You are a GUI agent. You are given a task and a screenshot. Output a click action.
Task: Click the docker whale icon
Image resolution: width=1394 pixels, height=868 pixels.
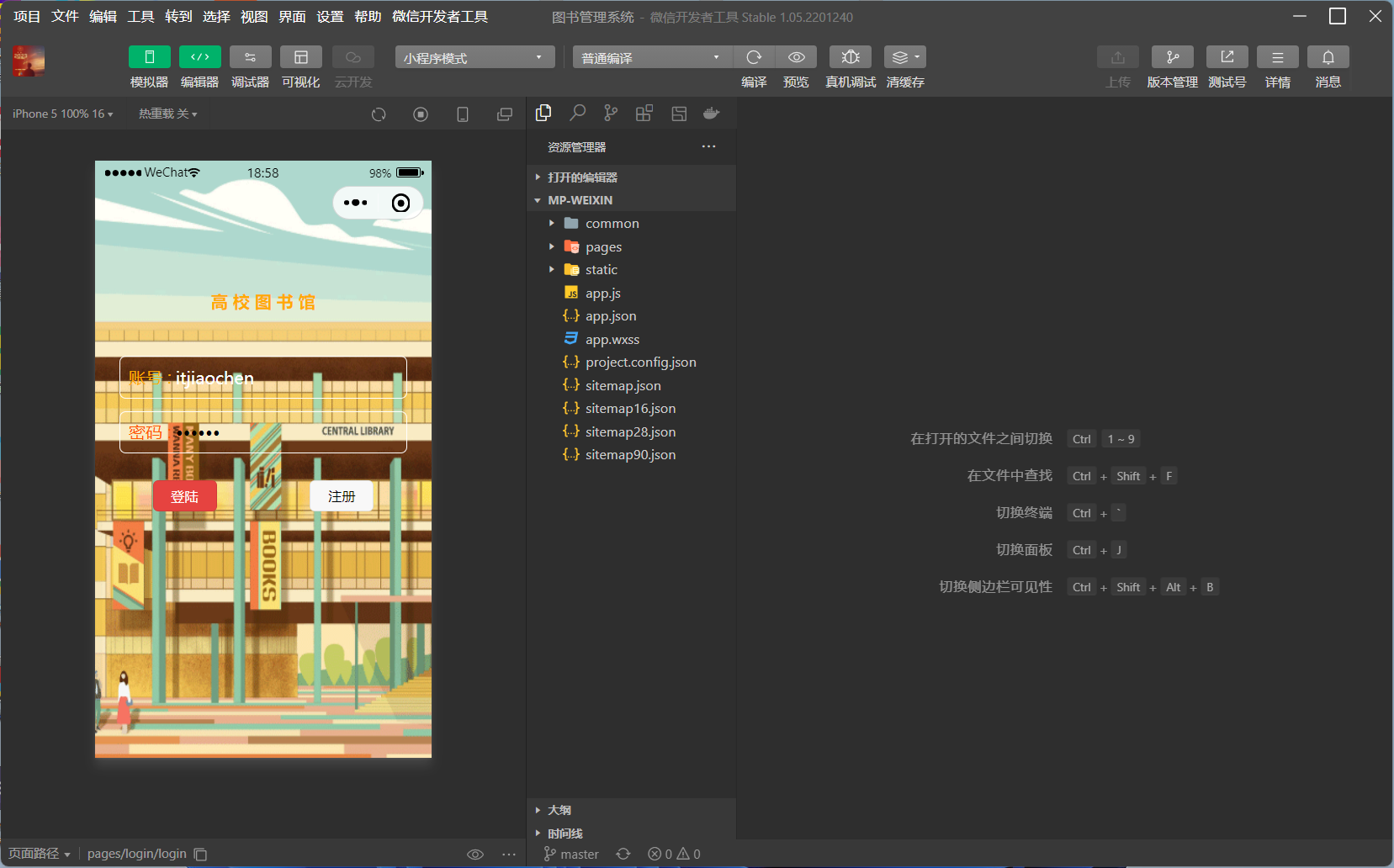tap(712, 113)
